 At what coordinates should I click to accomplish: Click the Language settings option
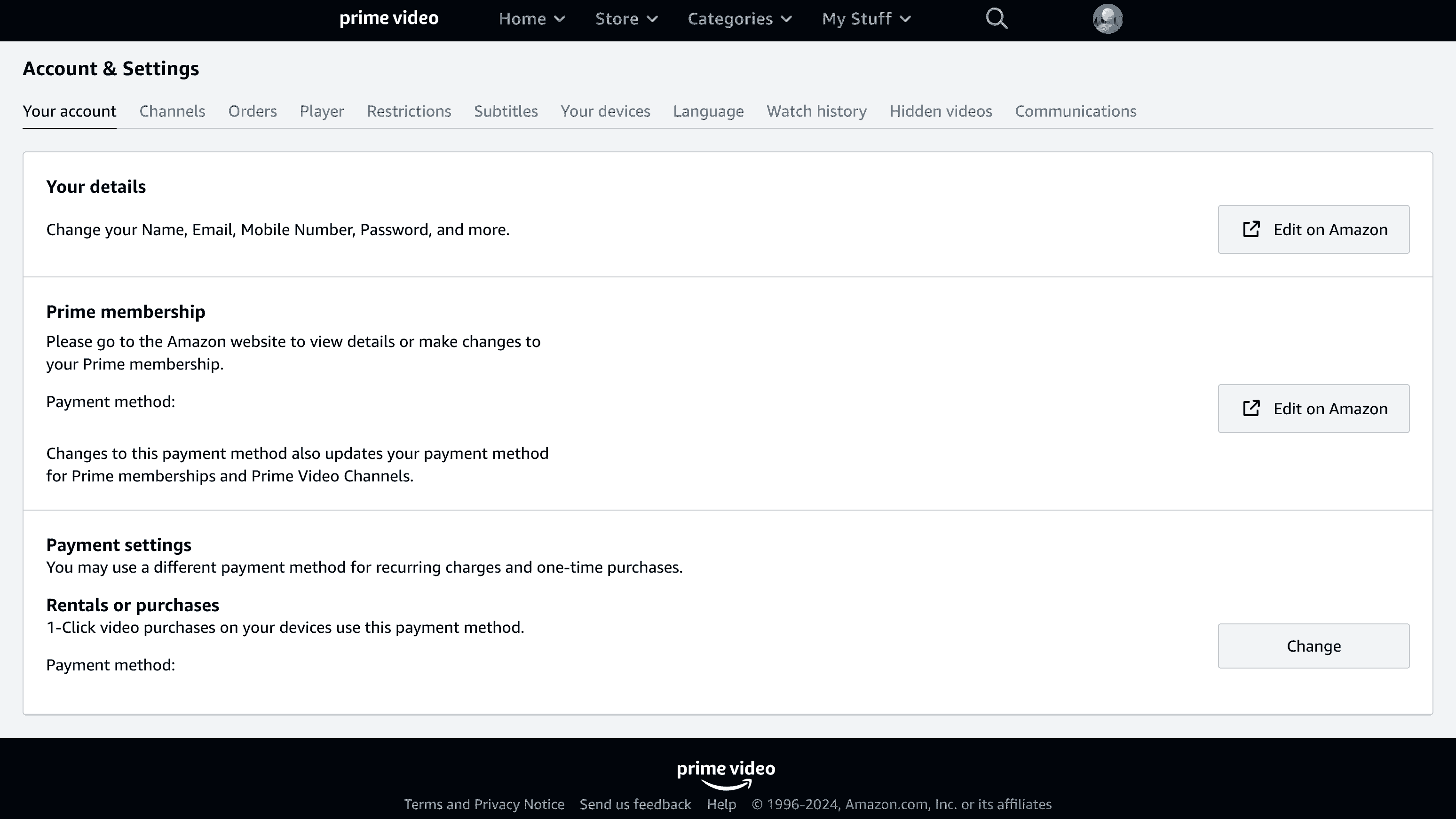click(x=708, y=111)
